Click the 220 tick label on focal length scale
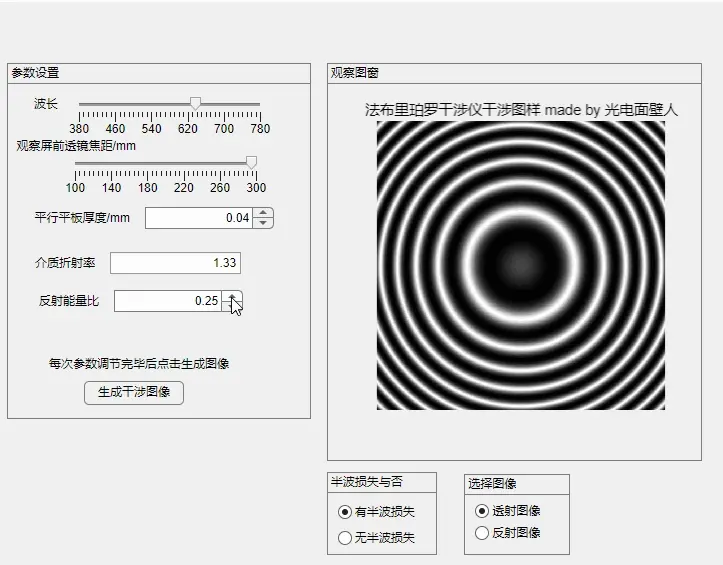The width and height of the screenshot is (723, 565). (x=184, y=188)
